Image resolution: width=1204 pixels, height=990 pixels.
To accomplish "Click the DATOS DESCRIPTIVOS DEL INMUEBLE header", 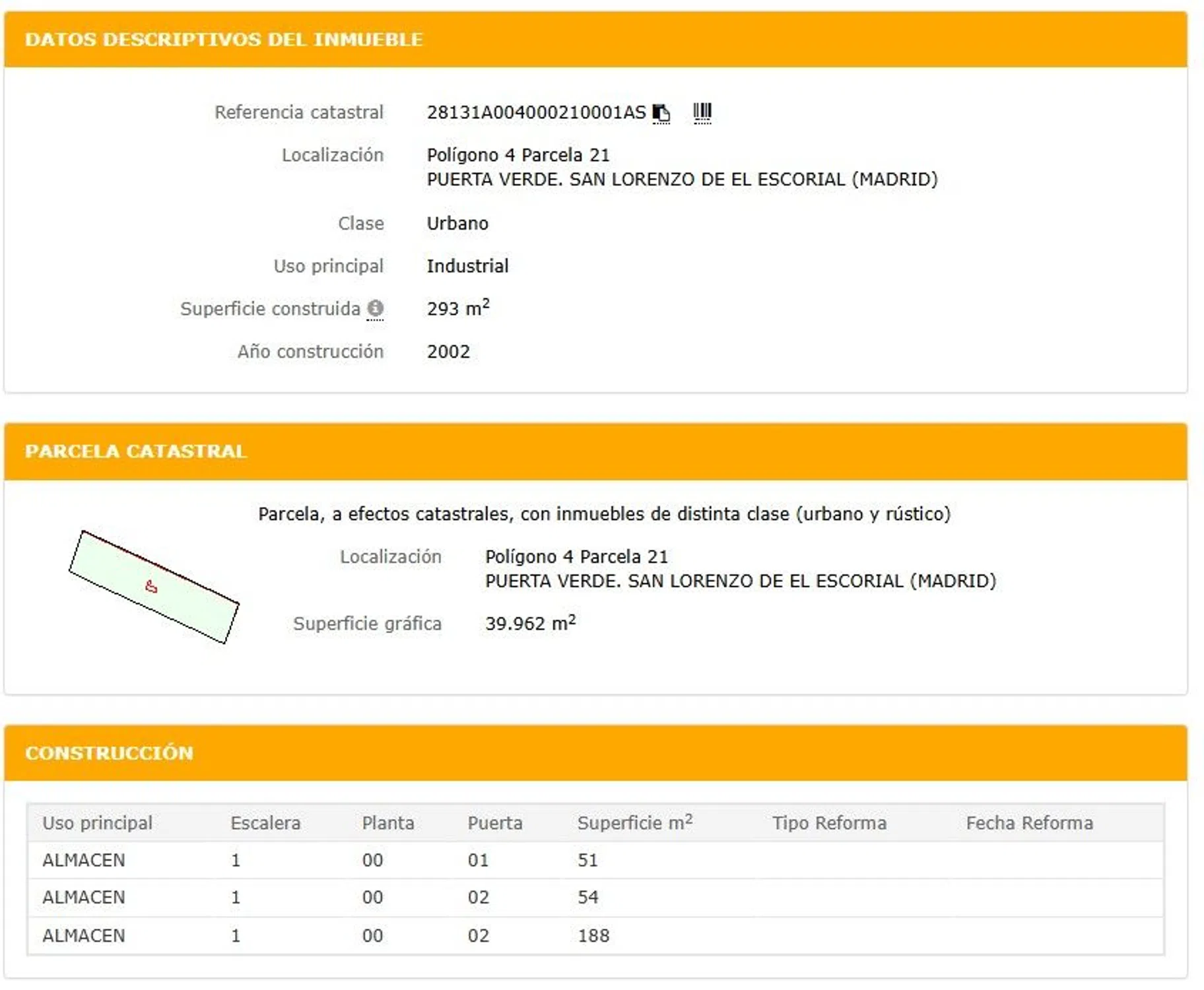I will click(224, 40).
